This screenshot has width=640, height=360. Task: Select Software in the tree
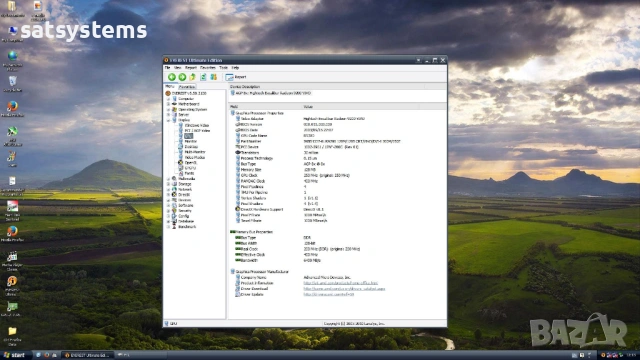[x=182, y=205]
